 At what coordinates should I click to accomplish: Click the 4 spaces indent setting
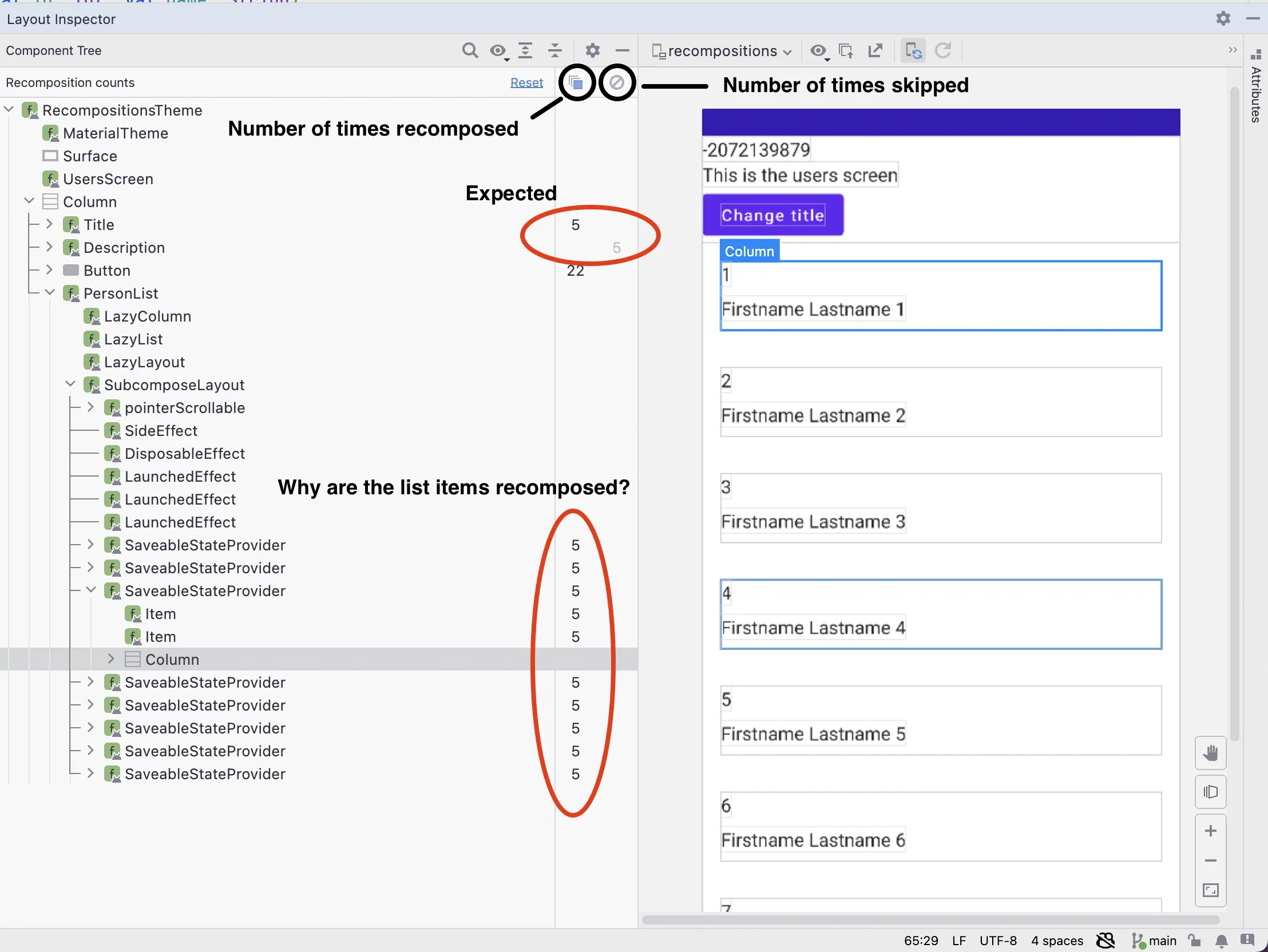tap(1057, 941)
